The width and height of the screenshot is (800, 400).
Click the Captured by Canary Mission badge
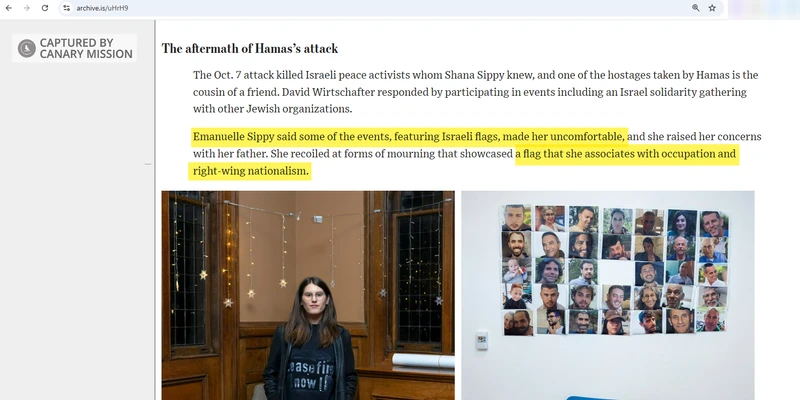click(74, 48)
